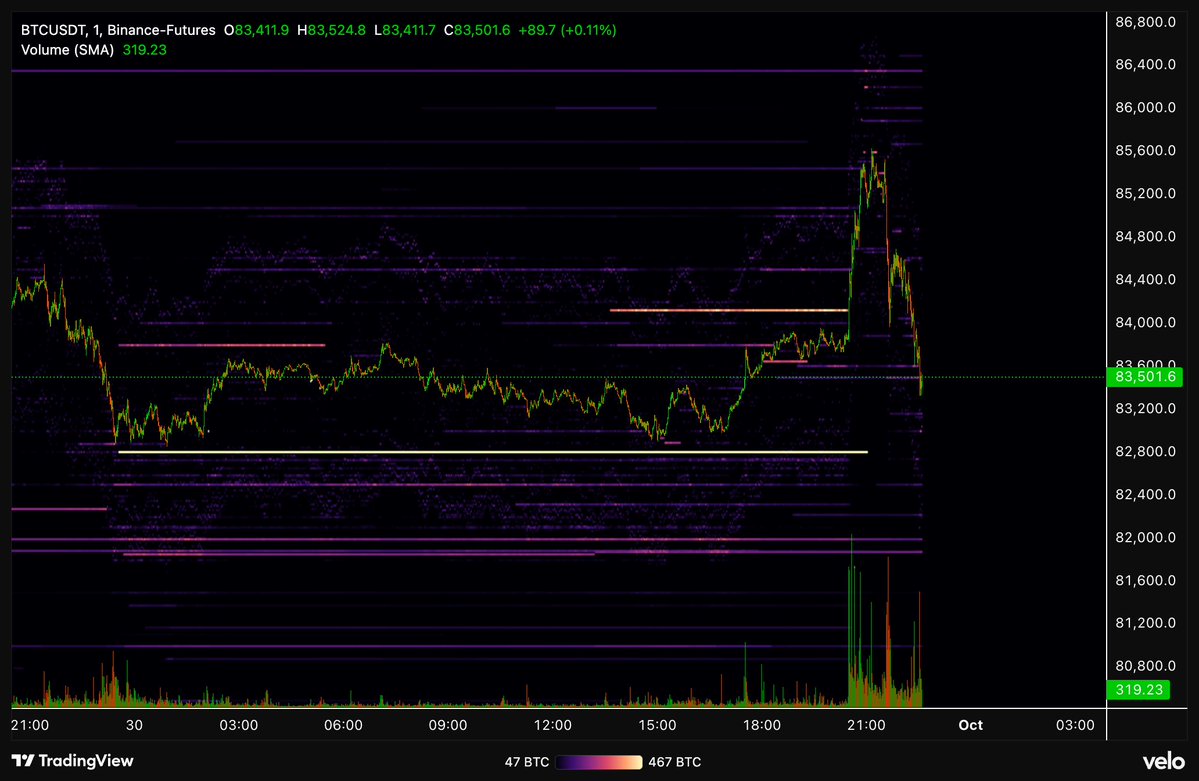
Task: Click the 47 BTC legend label
Action: (526, 762)
